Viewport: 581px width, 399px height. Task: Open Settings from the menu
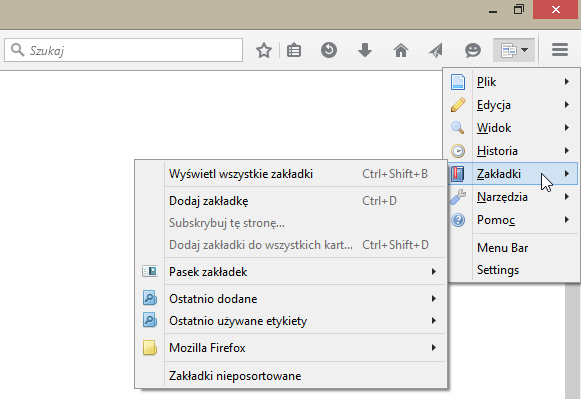point(513,270)
